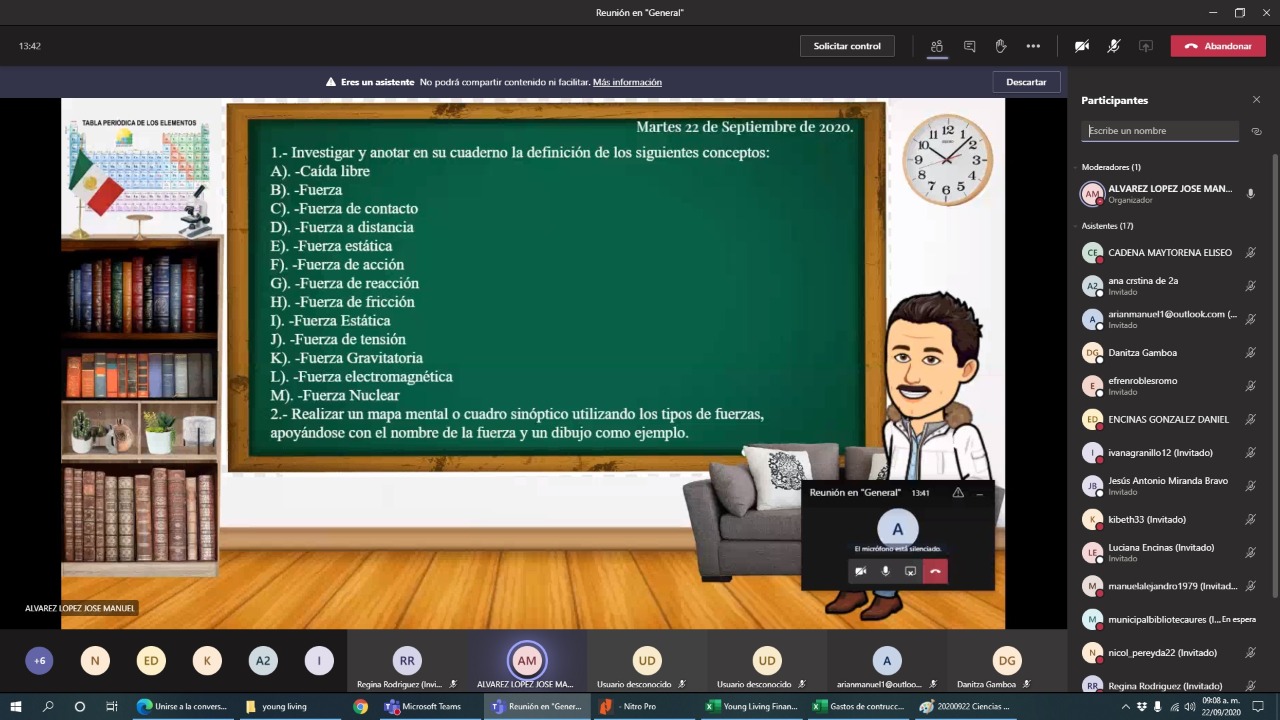The width and height of the screenshot is (1280, 720).
Task: Click the Solicitar control button
Action: [x=847, y=46]
